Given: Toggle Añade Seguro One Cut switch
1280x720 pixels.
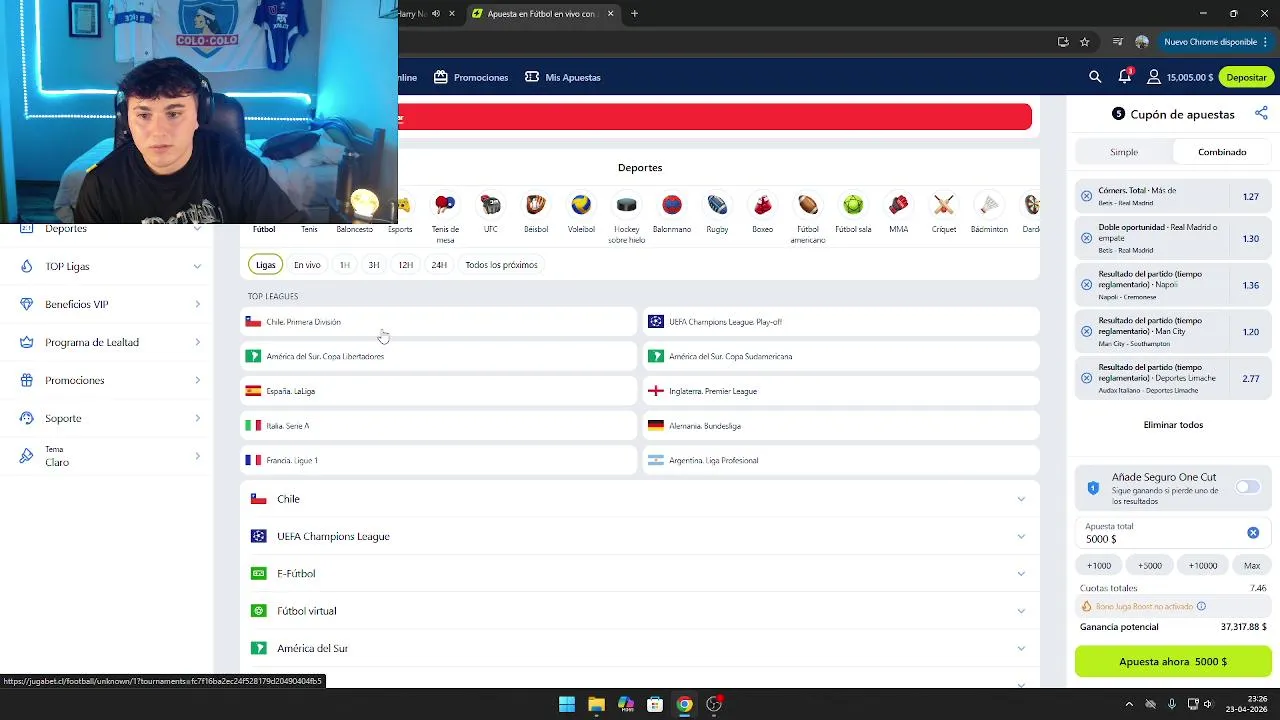Looking at the screenshot, I should point(1247,487).
